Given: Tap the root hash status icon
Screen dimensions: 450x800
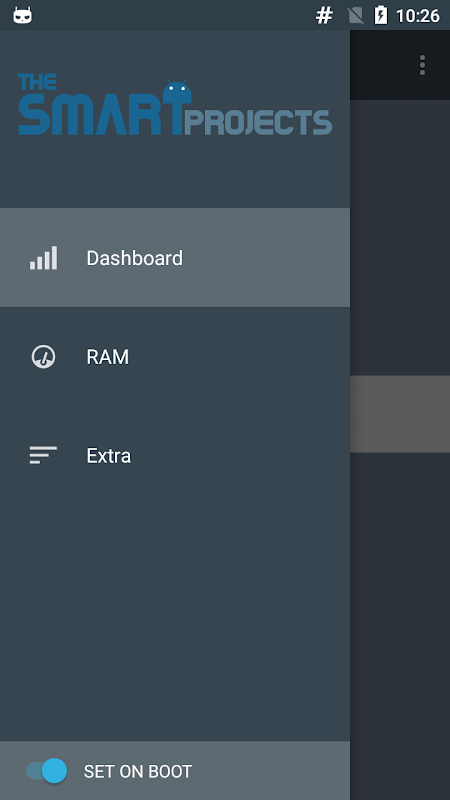Looking at the screenshot, I should click(x=324, y=16).
